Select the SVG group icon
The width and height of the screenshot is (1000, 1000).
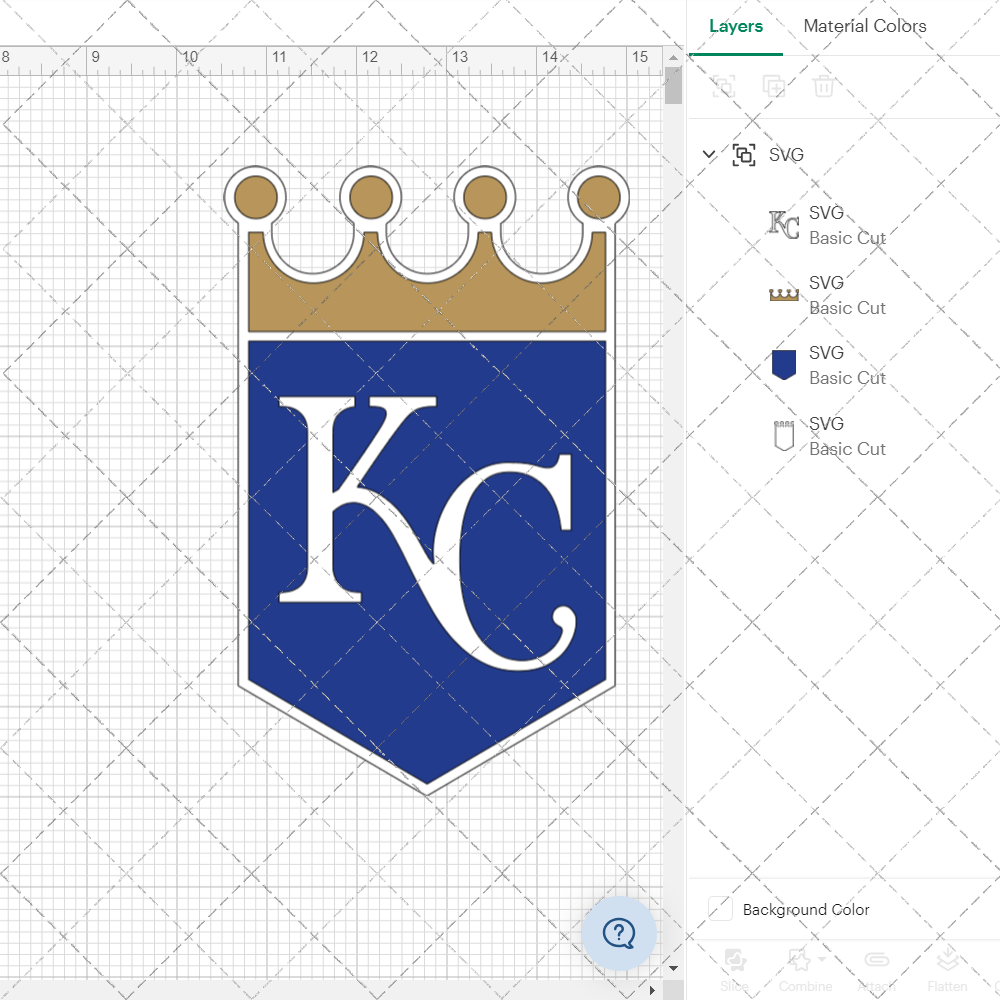(744, 154)
